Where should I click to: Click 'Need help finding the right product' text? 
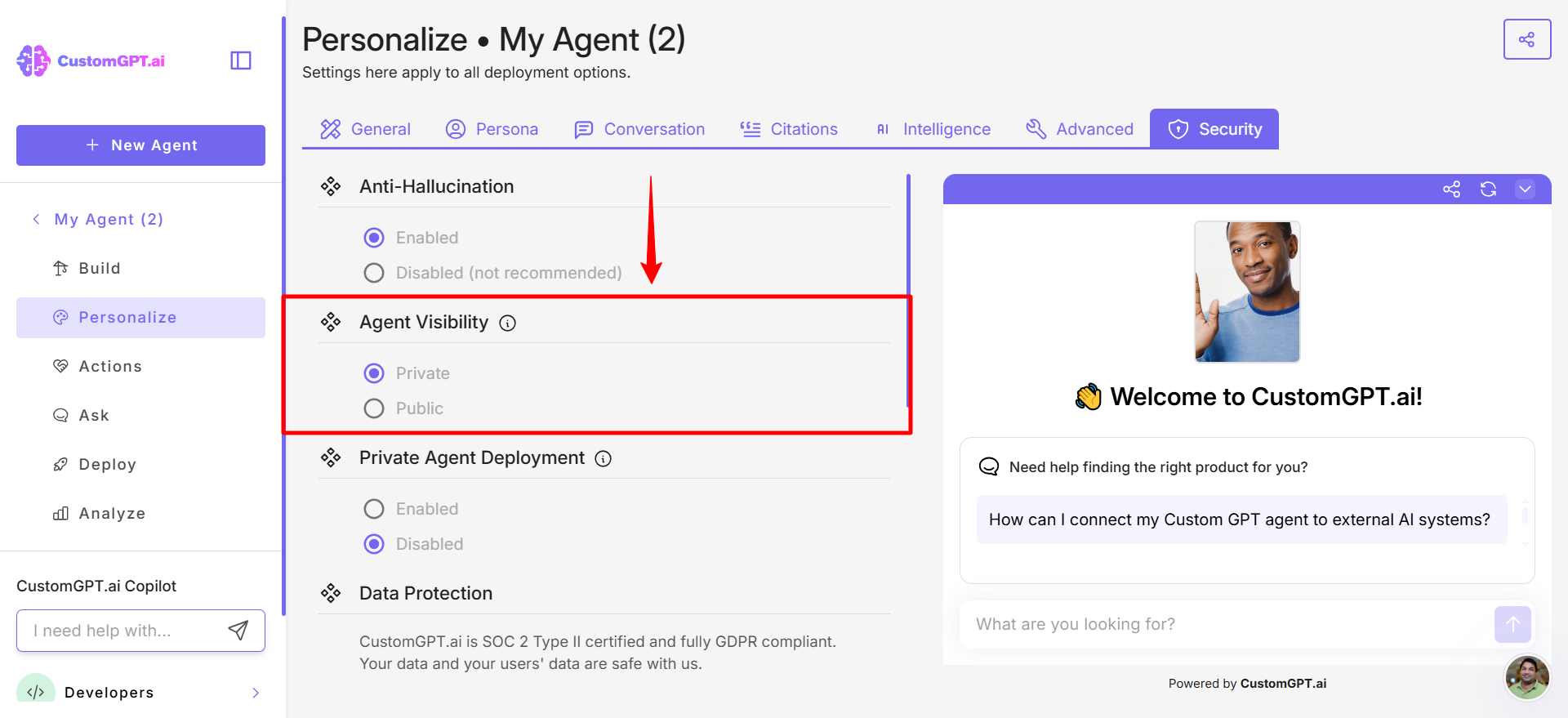(x=1158, y=467)
